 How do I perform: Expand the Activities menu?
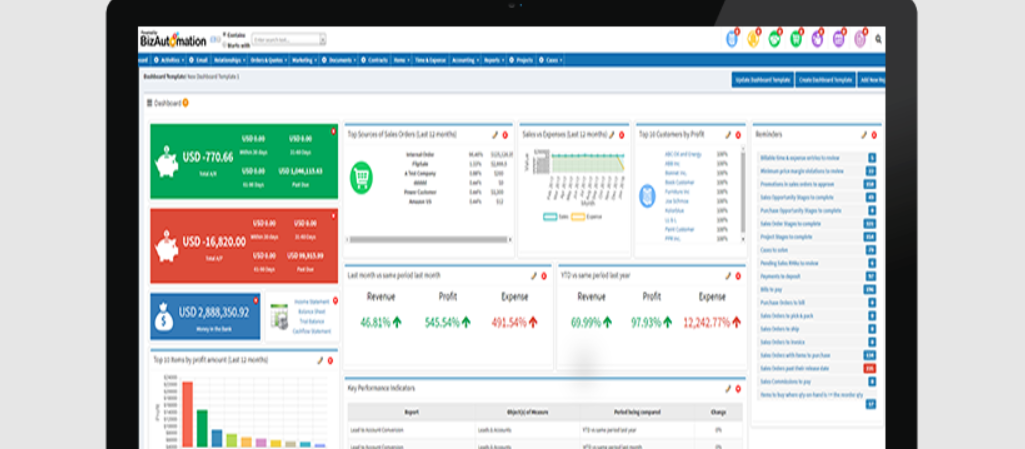[x=170, y=59]
